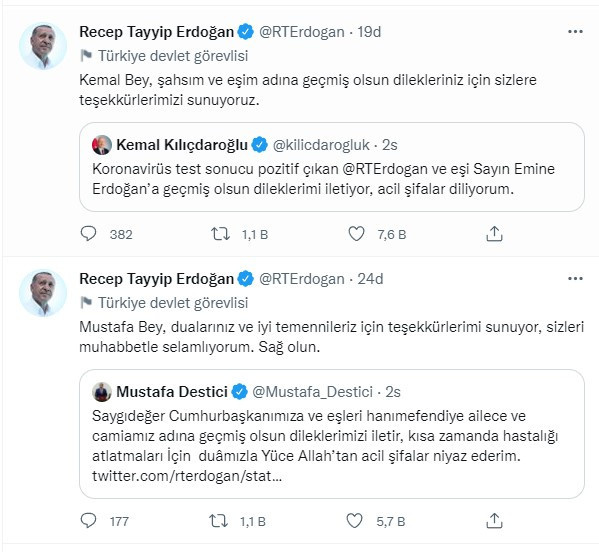Reply to the Kemal Bey thank-you tweet
Viewport: 599px width, 552px height.
click(88, 234)
